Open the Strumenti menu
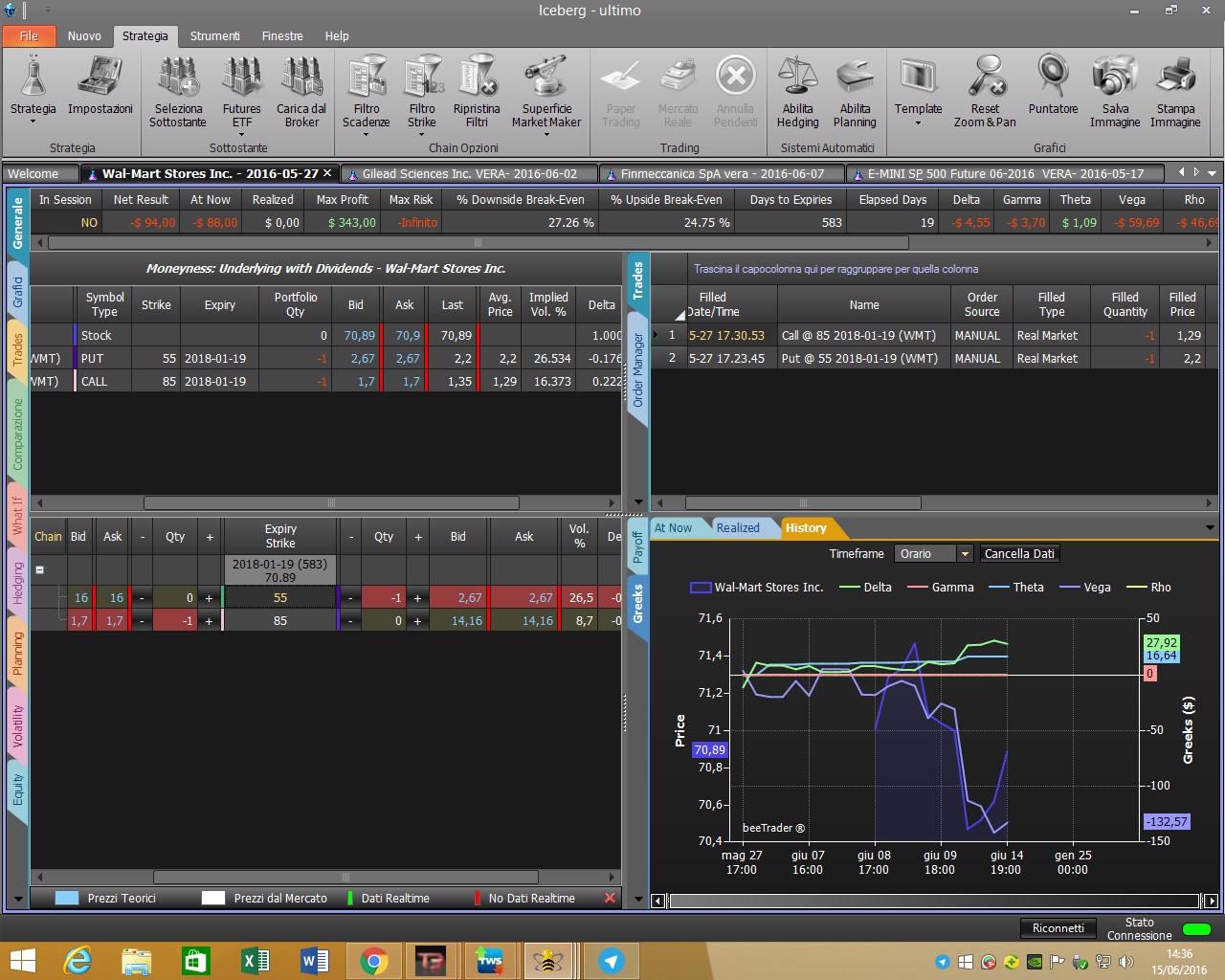Viewport: 1225px width, 980px height. coord(214,36)
